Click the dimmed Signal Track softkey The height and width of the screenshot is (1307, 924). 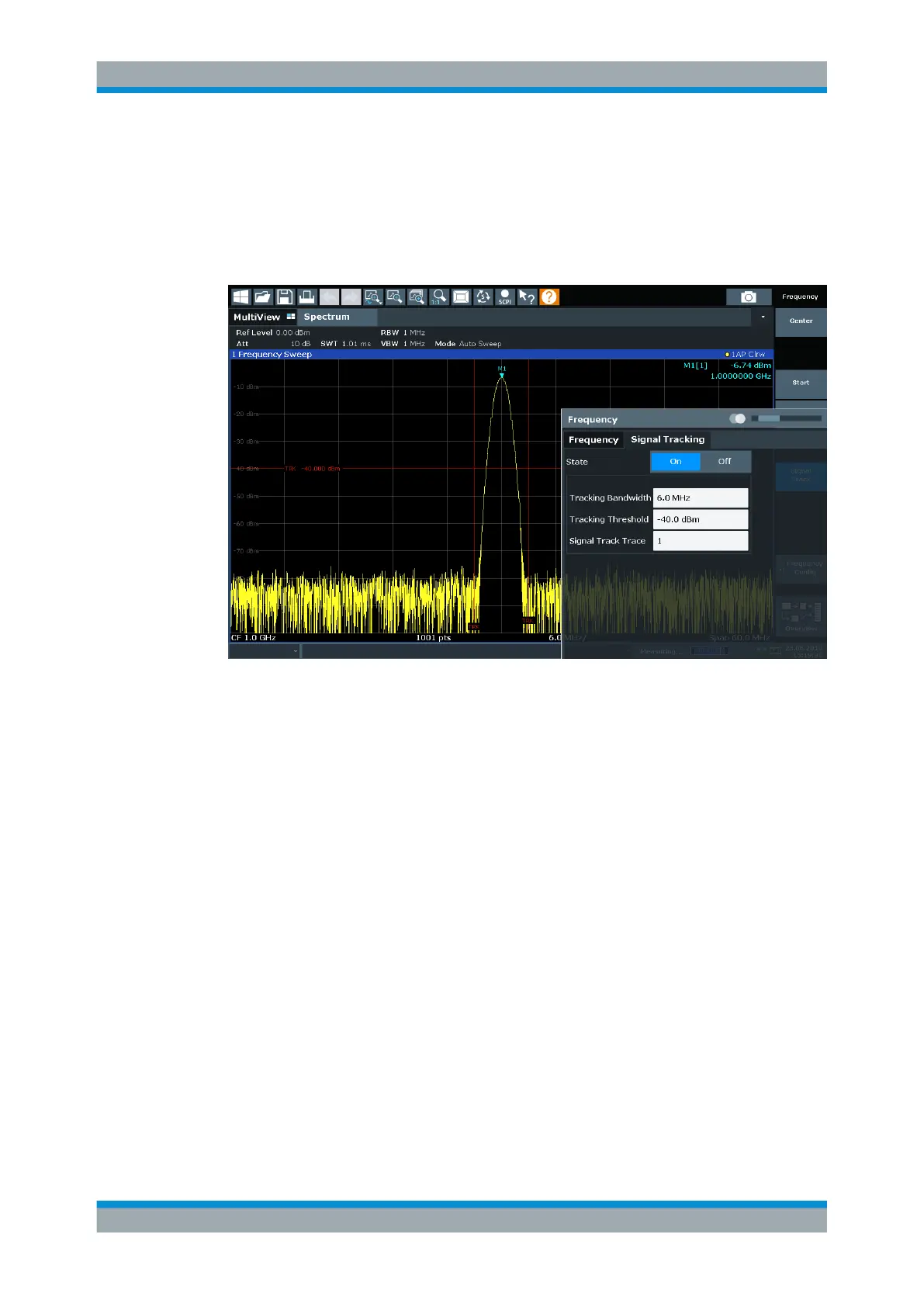[x=801, y=475]
